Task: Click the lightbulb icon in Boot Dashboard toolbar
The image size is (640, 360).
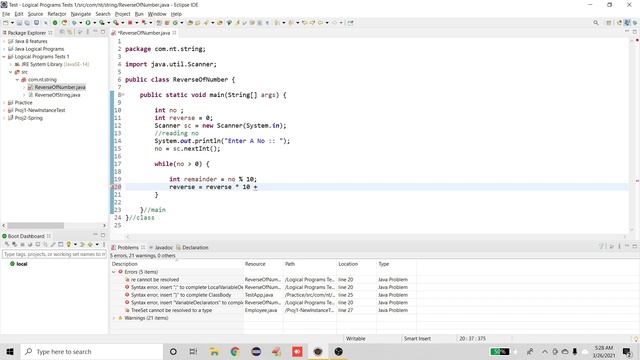Action: point(69,244)
